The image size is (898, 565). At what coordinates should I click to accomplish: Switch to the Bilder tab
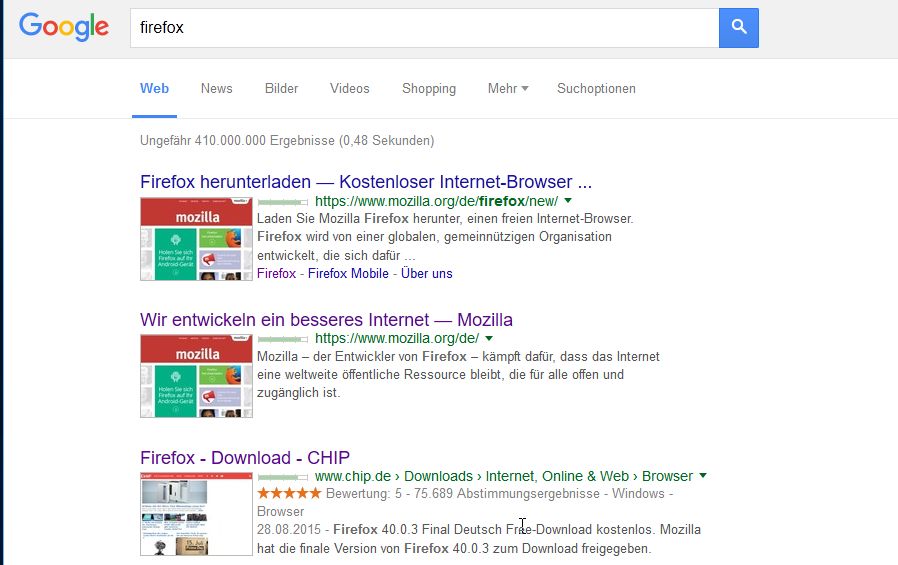(x=281, y=89)
